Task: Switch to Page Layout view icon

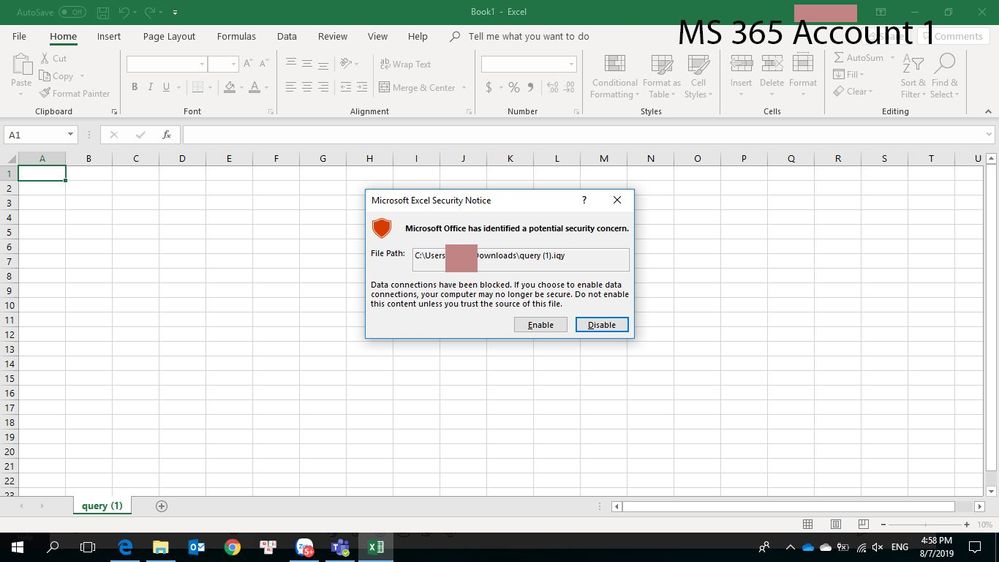Action: (835, 524)
